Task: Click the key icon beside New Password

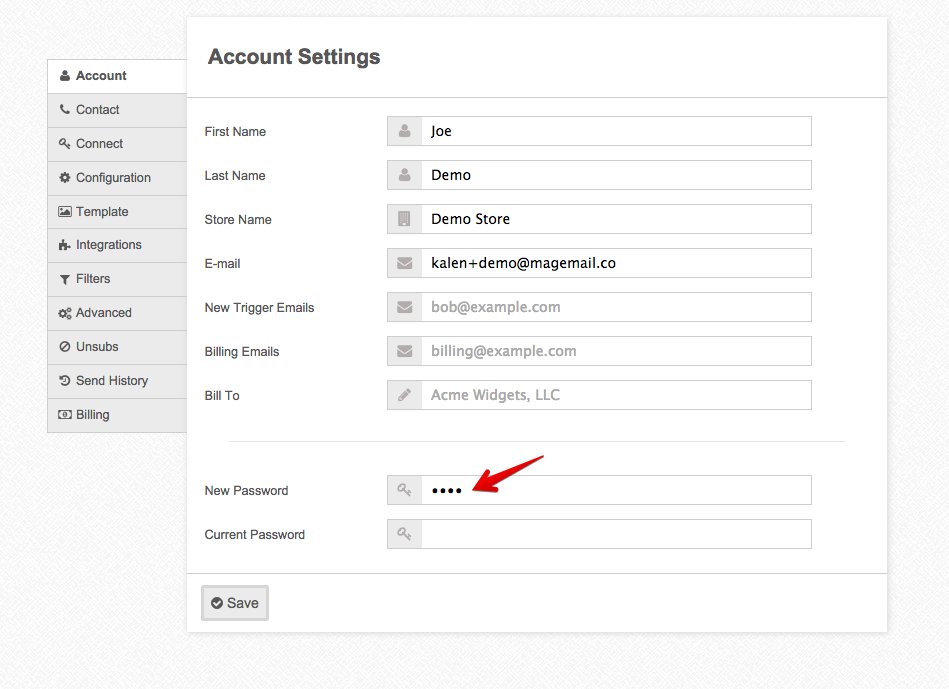Action: click(x=405, y=490)
